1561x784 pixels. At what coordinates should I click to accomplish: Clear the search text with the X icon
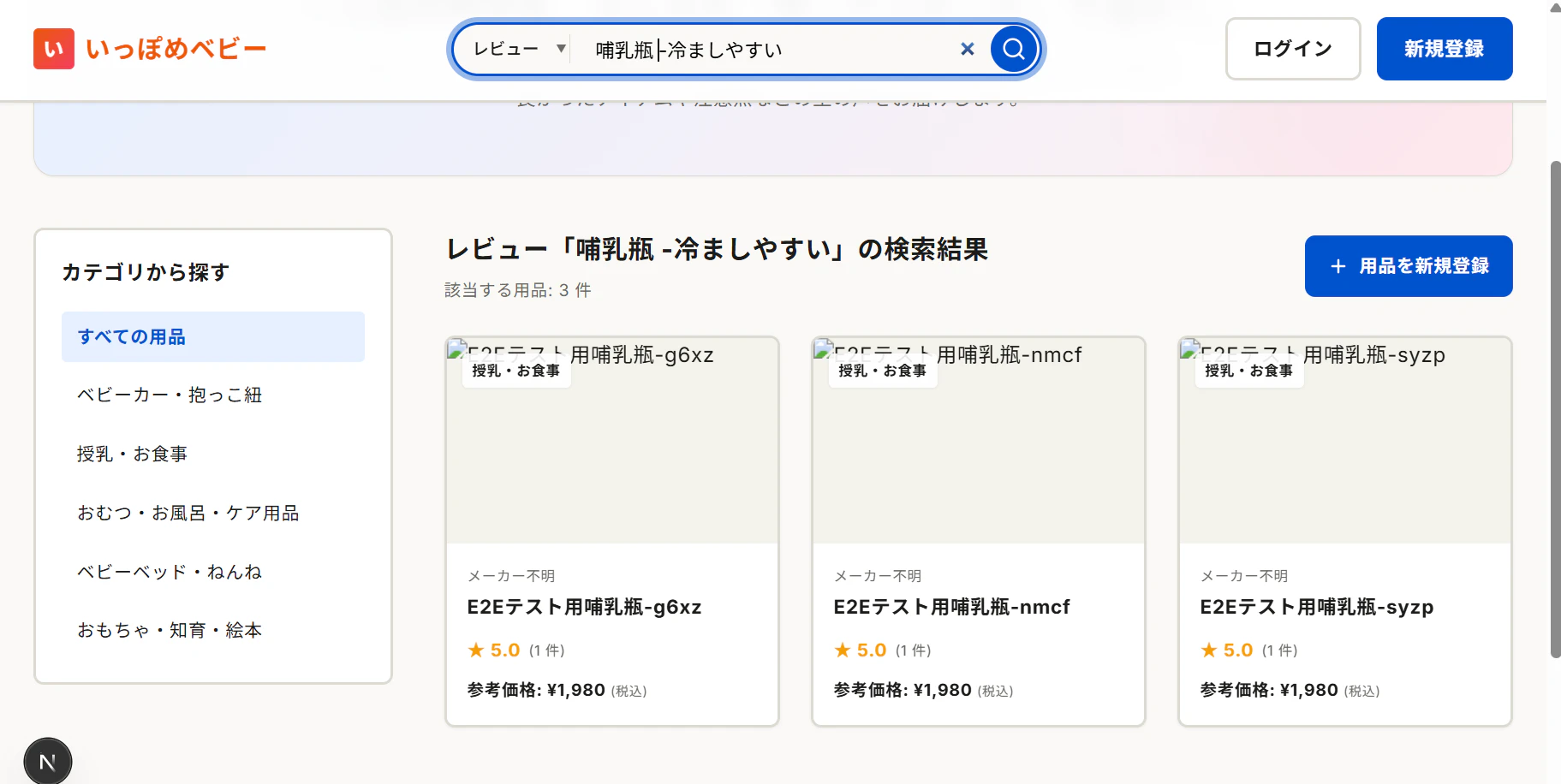tap(968, 49)
